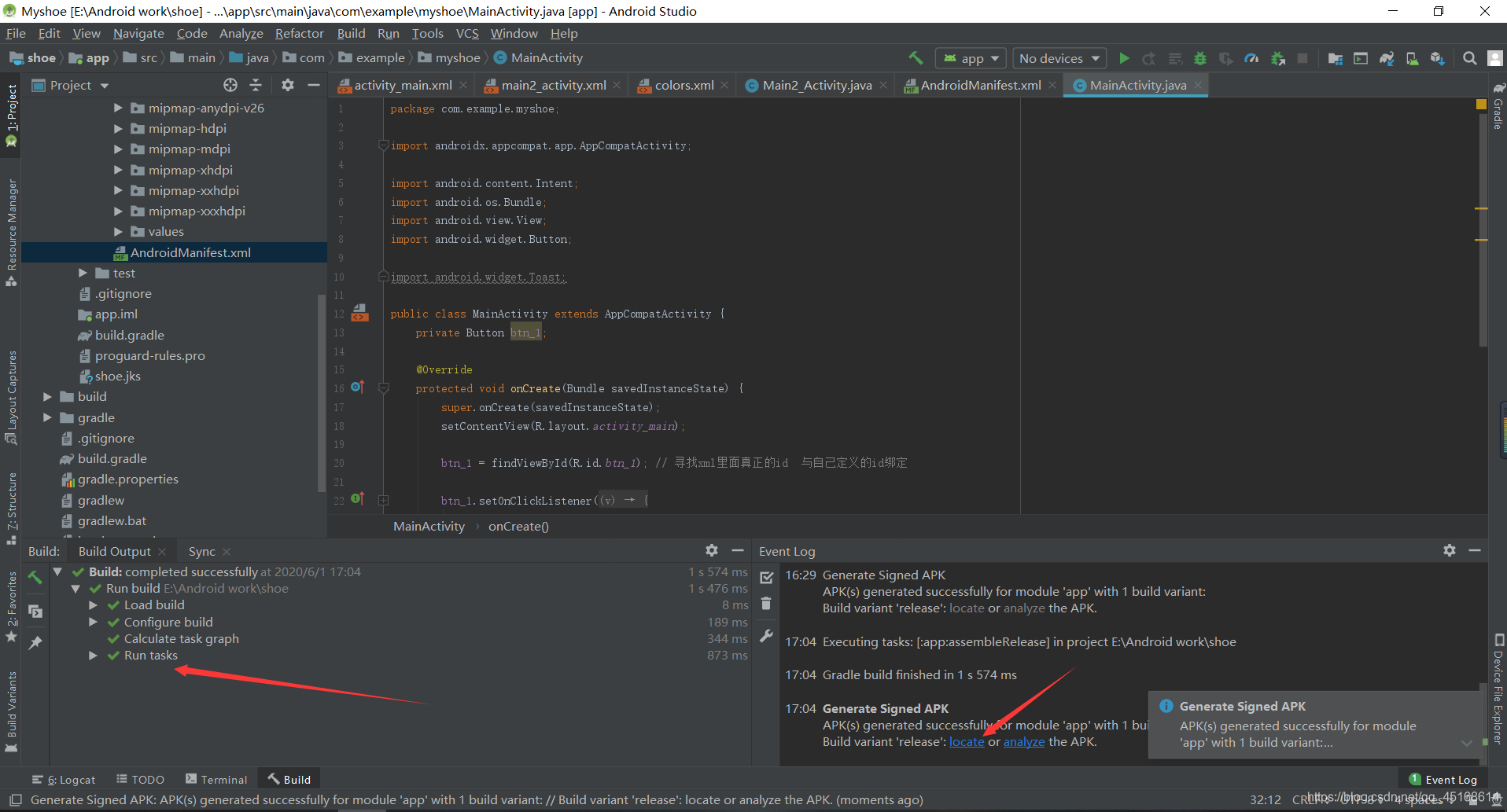
Task: Clear the Event Log via trash icon
Action: (767, 604)
